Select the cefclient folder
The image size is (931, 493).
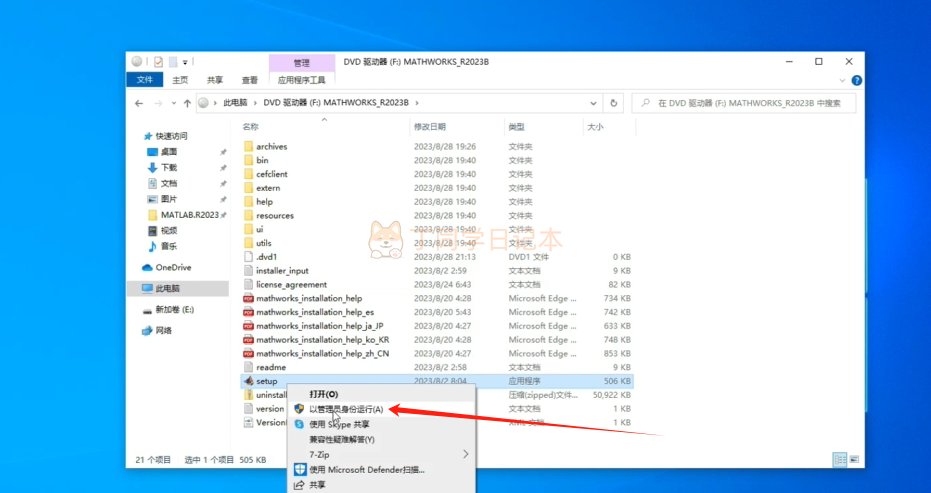tap(271, 174)
